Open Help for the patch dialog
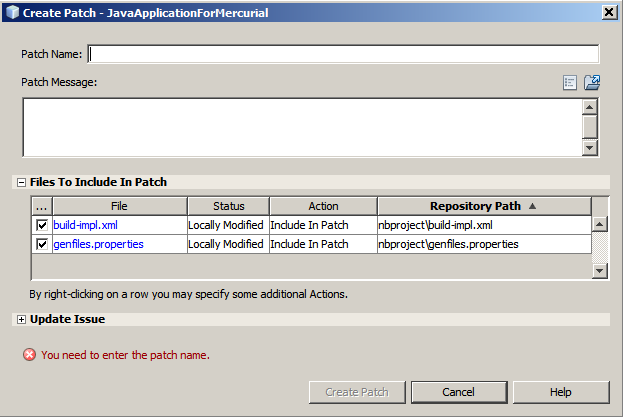This screenshot has height=417, width=623. pos(561,392)
